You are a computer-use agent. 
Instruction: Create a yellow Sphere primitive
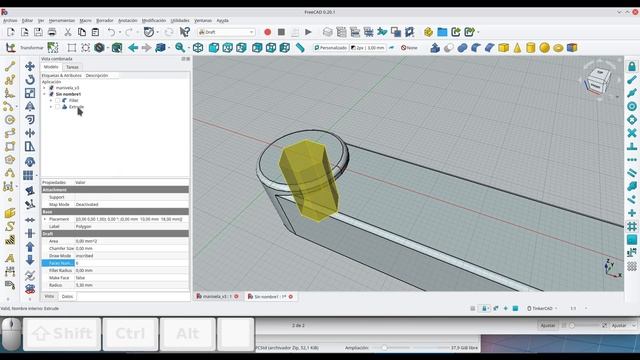(x=544, y=48)
